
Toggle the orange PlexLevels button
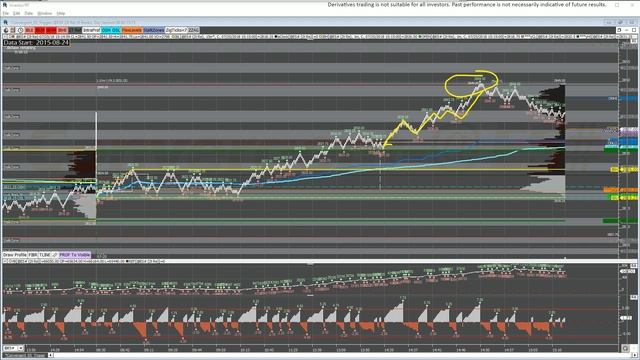[x=131, y=30]
